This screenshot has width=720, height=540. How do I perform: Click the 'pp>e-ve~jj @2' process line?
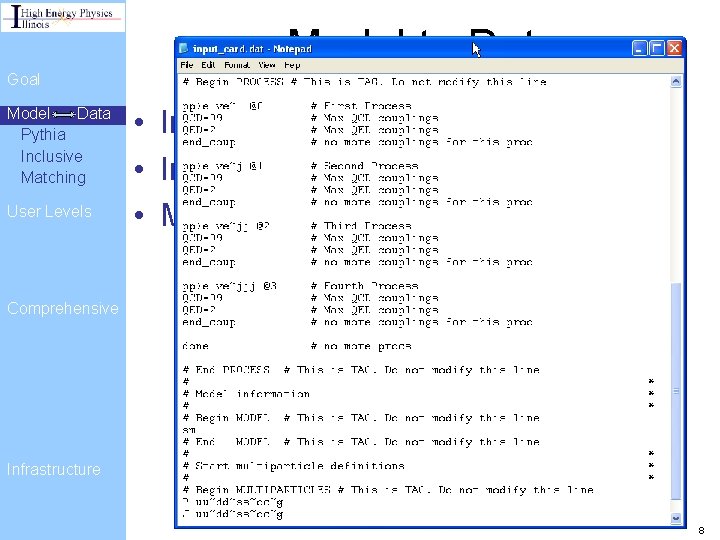click(x=226, y=226)
